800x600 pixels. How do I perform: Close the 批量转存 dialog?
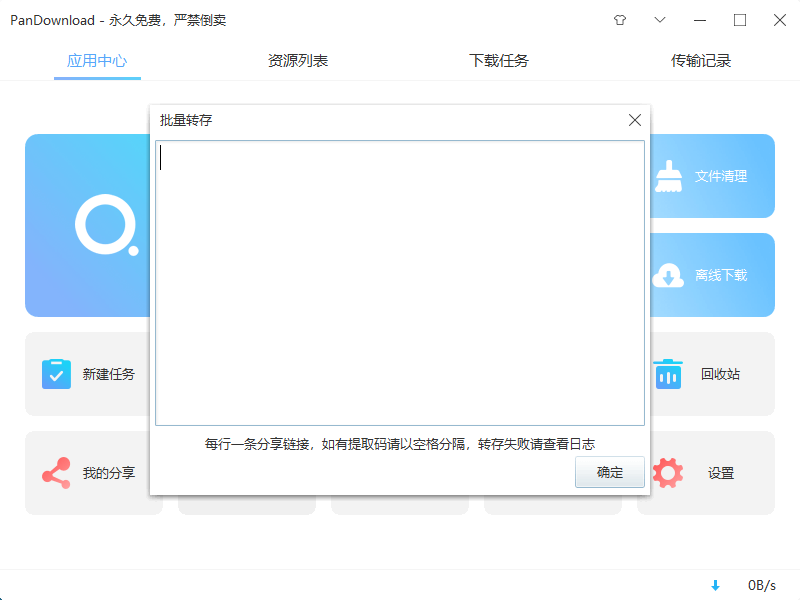coord(634,119)
